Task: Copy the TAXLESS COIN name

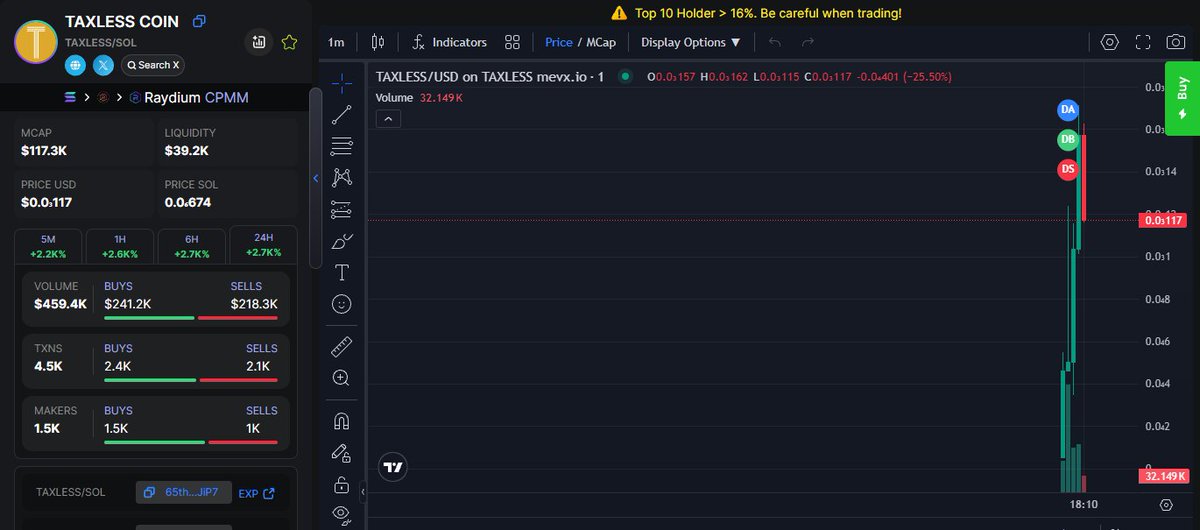Action: point(200,20)
